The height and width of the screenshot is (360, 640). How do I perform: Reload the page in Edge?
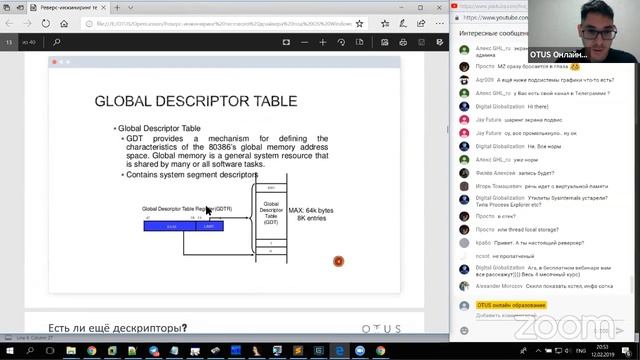coord(46,24)
